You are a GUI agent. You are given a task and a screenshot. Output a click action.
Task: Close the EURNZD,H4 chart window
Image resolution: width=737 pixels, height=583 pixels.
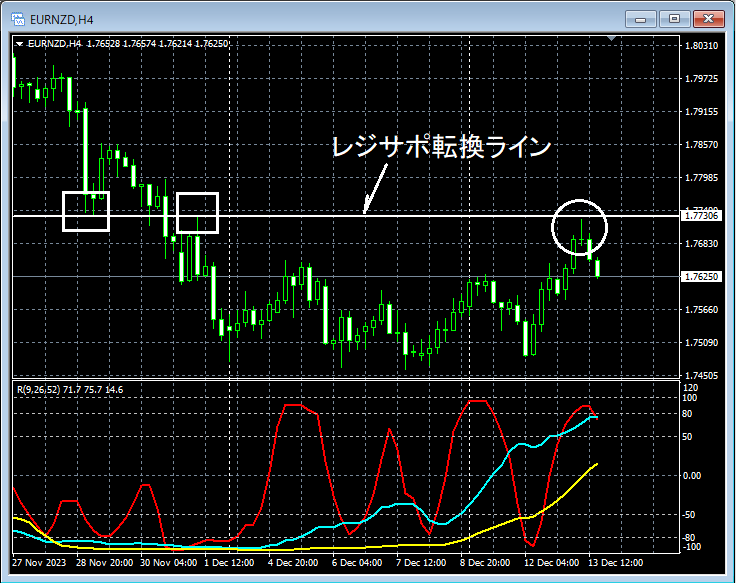tap(708, 19)
